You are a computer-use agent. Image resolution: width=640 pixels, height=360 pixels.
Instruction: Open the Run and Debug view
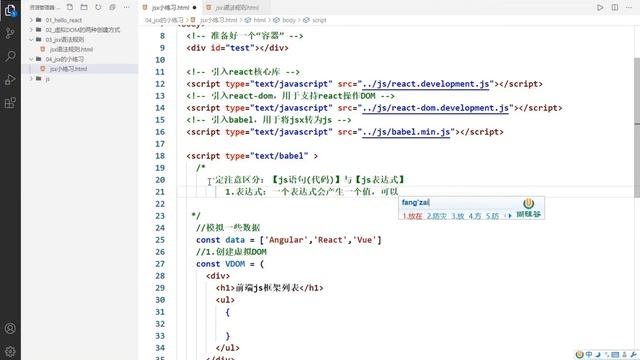tap(10, 79)
